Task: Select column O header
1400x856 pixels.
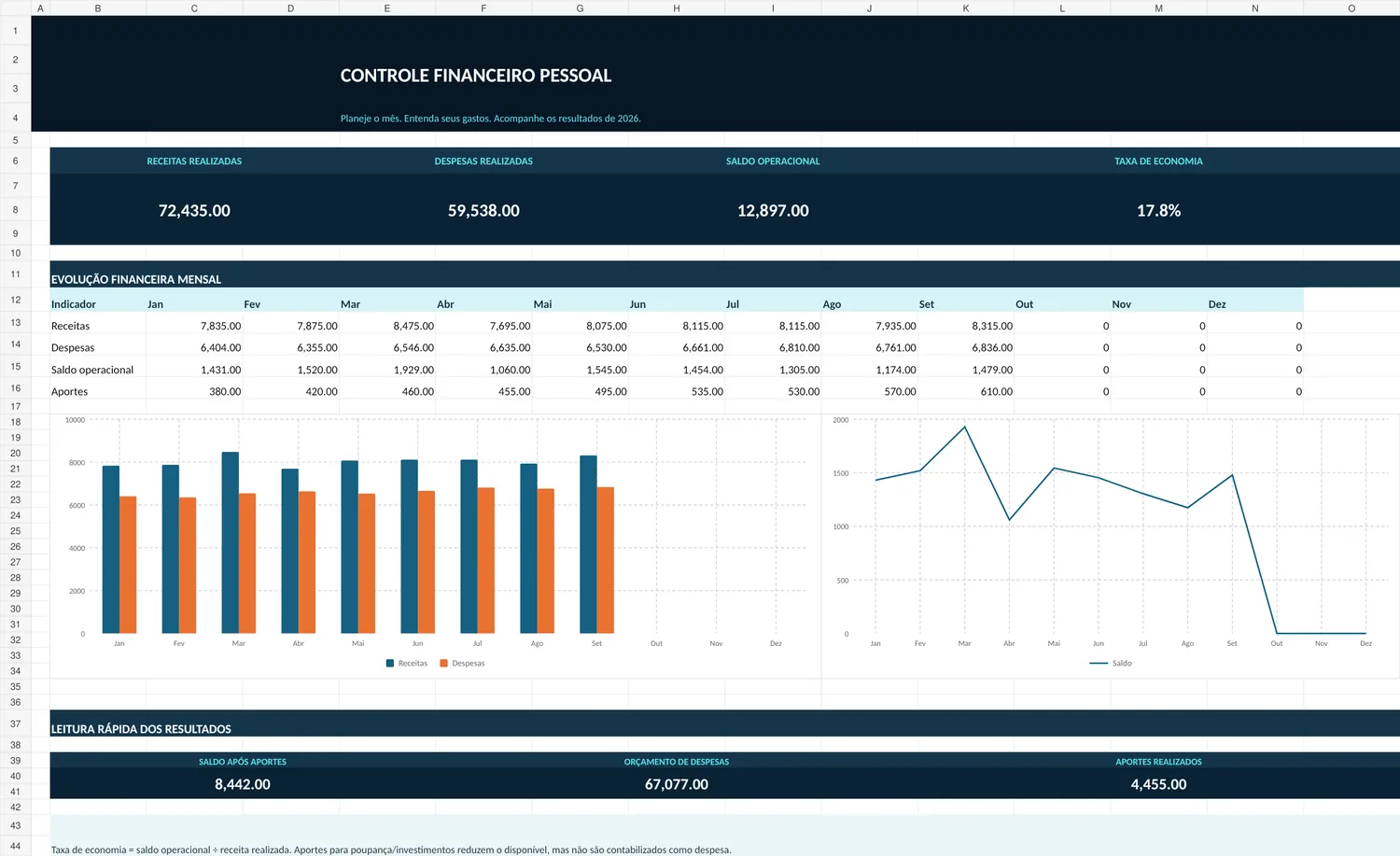Action: pos(1351,8)
